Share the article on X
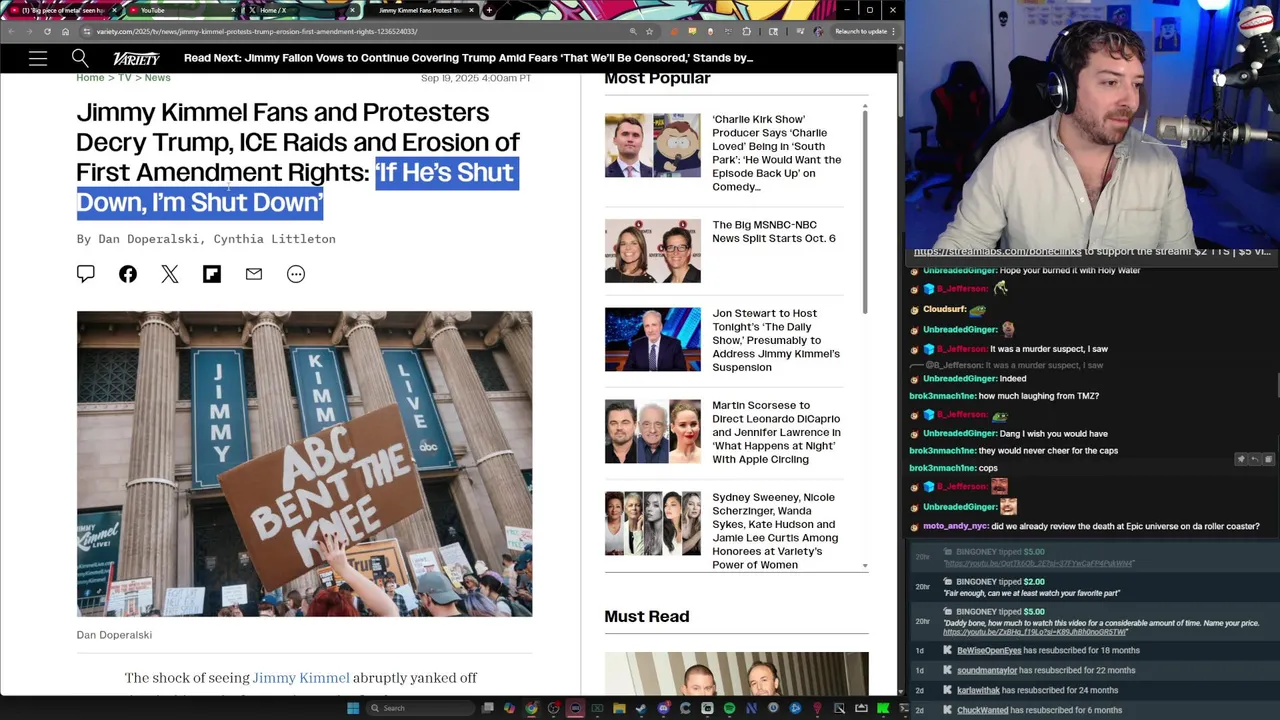The image size is (1280, 720). (170, 274)
